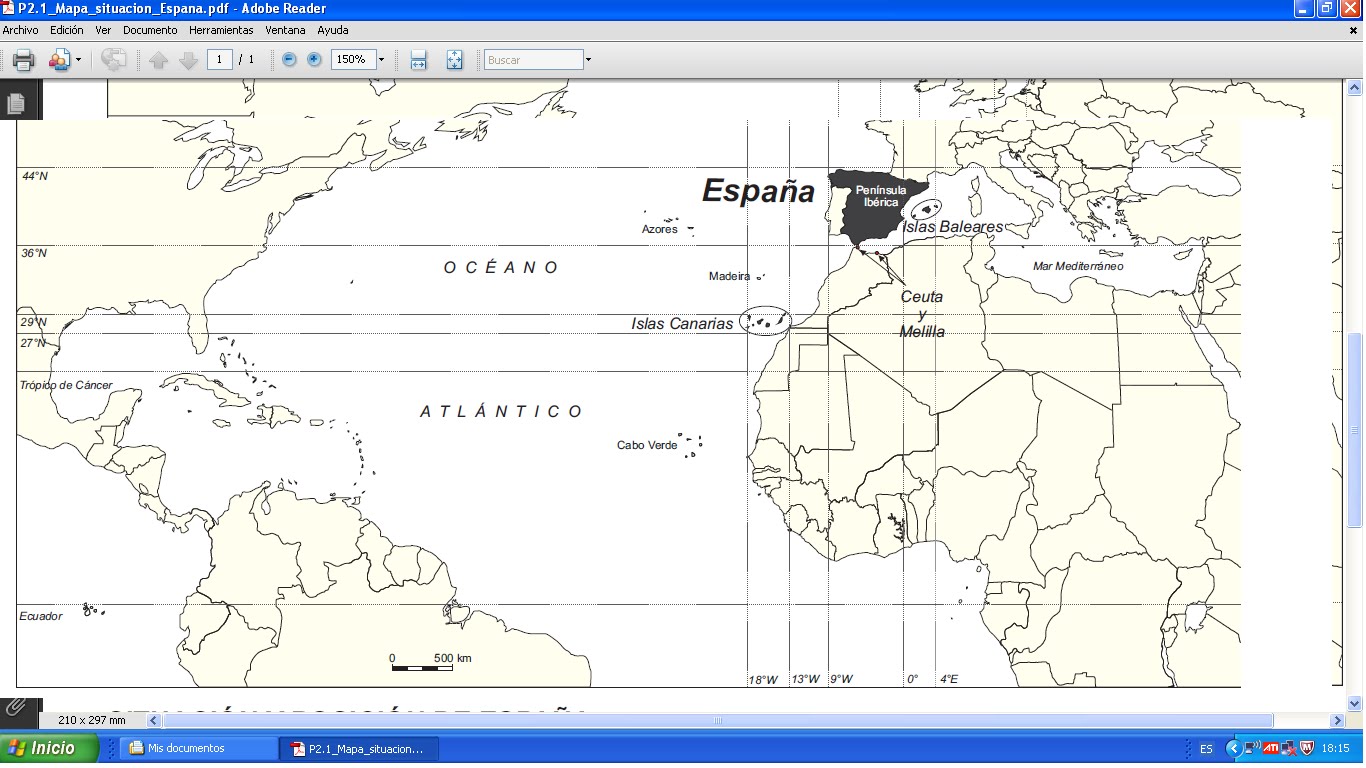The width and height of the screenshot is (1366, 768).
Task: Go to next page with down arrow
Action: (188, 60)
